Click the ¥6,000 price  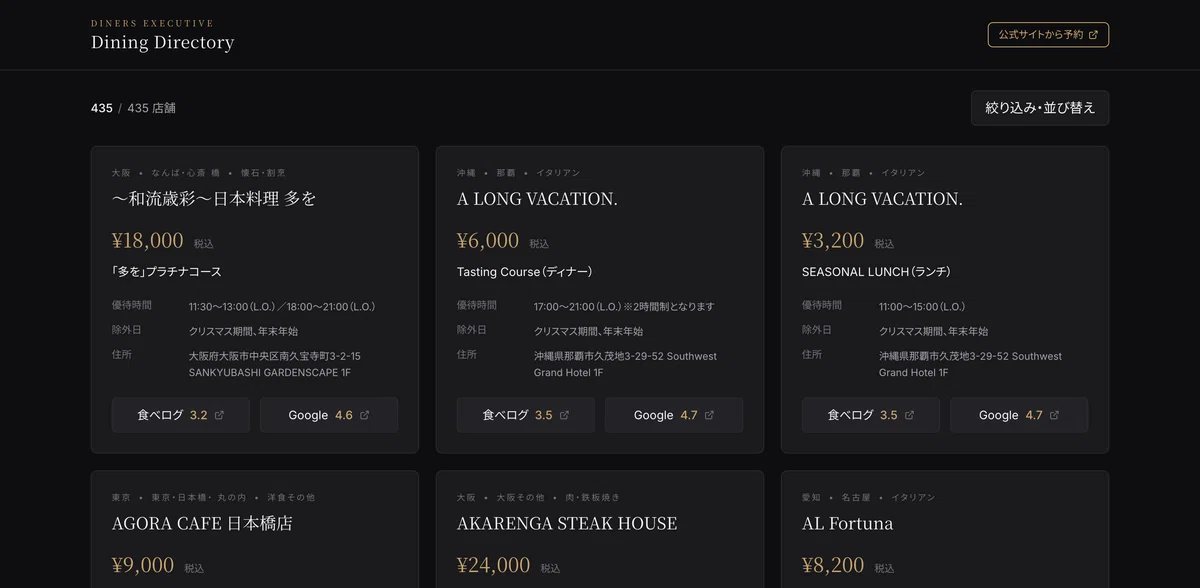488,240
